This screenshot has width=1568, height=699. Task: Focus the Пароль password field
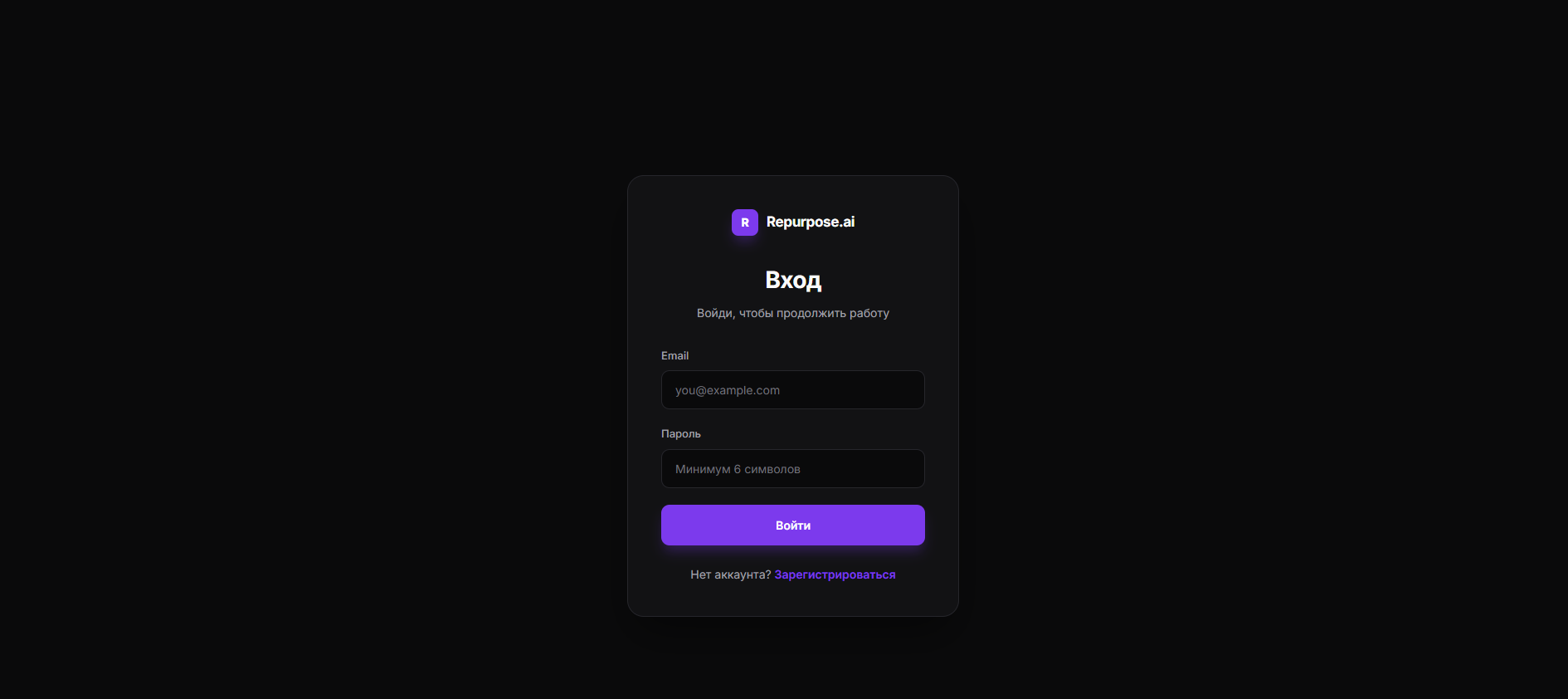(x=793, y=469)
